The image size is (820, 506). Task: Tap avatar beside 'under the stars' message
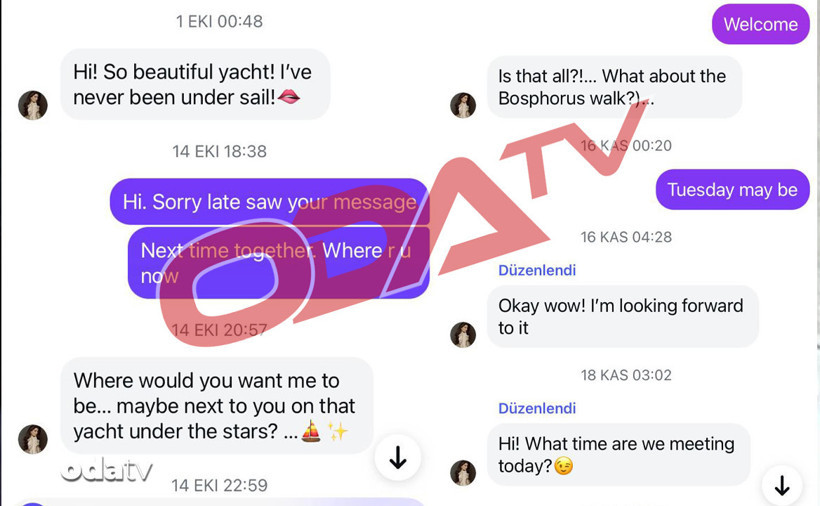[x=33, y=439]
